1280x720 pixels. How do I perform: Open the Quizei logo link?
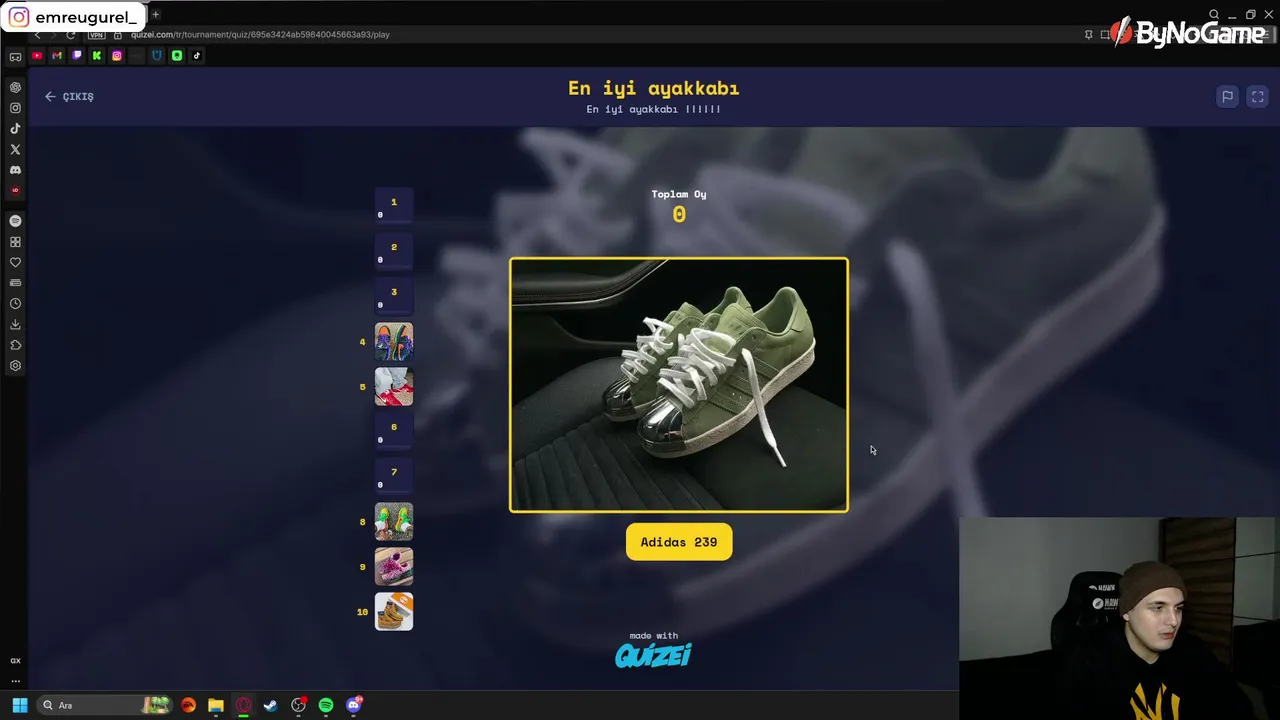click(653, 655)
